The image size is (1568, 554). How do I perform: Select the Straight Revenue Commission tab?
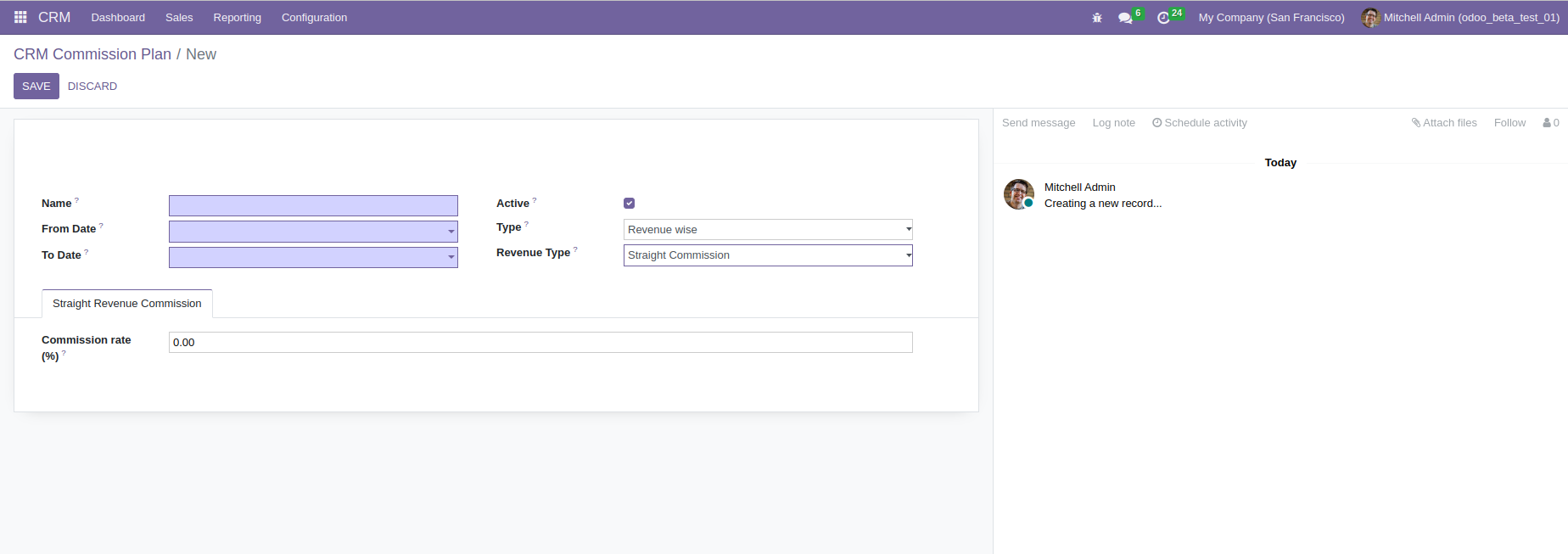click(127, 304)
